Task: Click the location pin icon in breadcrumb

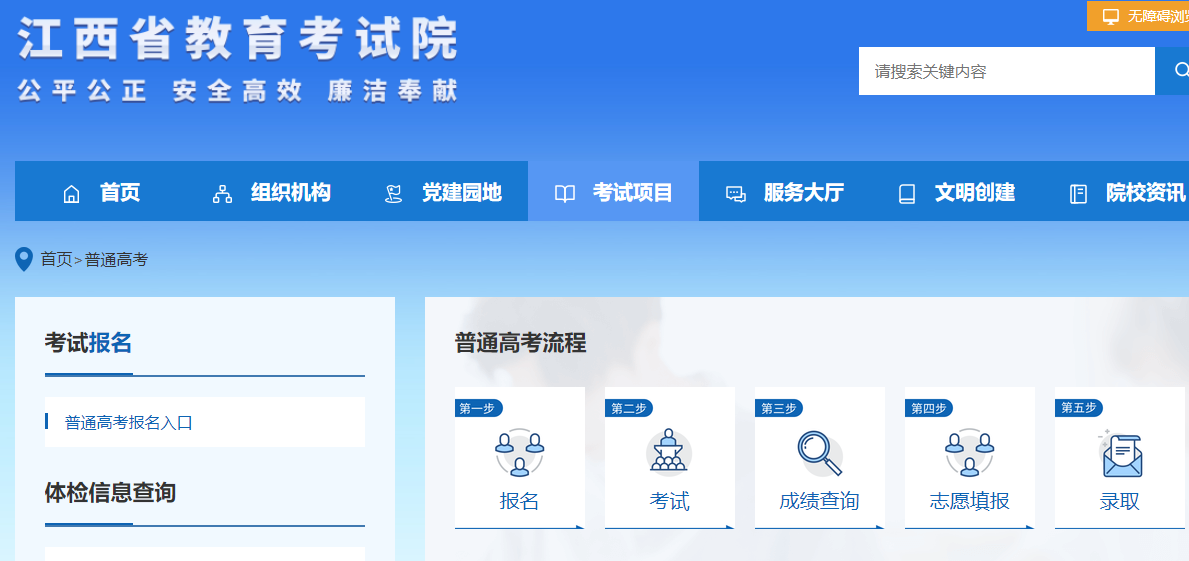Action: 24,259
